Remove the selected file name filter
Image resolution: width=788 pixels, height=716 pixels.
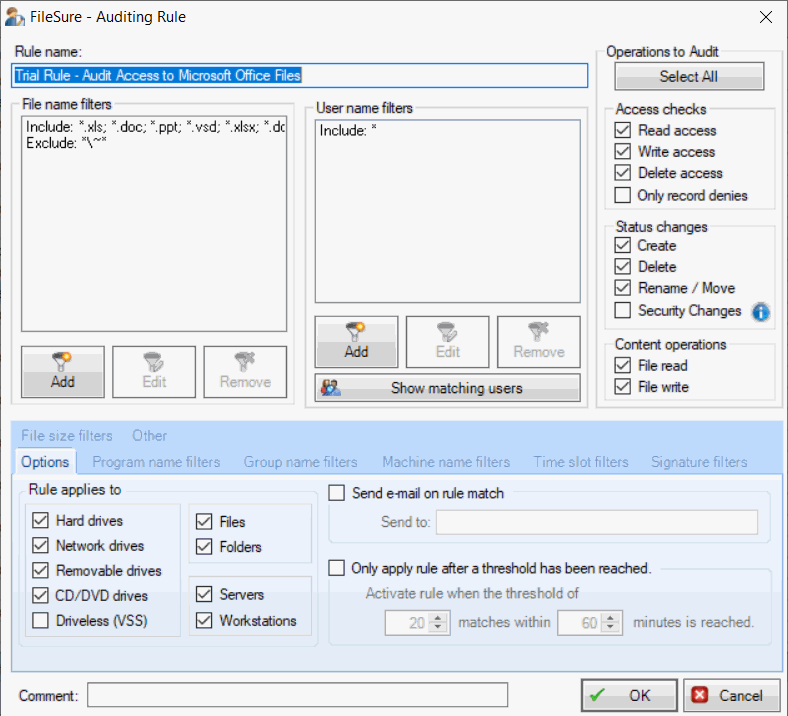(x=245, y=372)
